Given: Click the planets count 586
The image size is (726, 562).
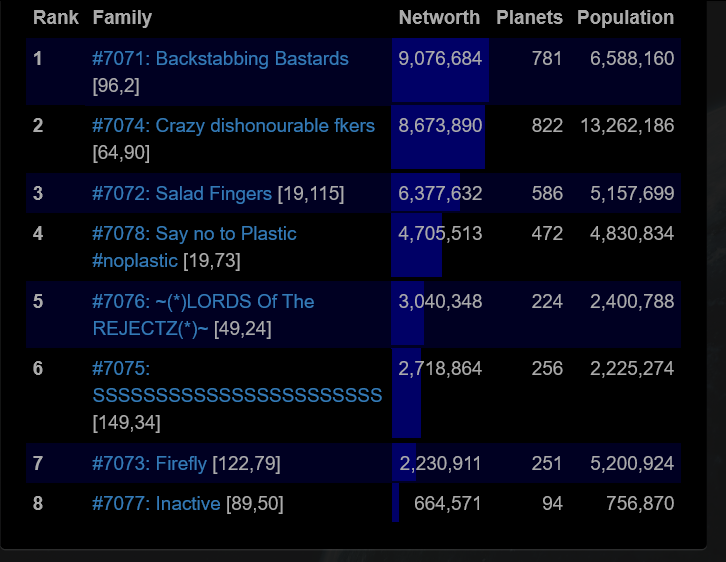Looking at the screenshot, I should (x=547, y=194).
